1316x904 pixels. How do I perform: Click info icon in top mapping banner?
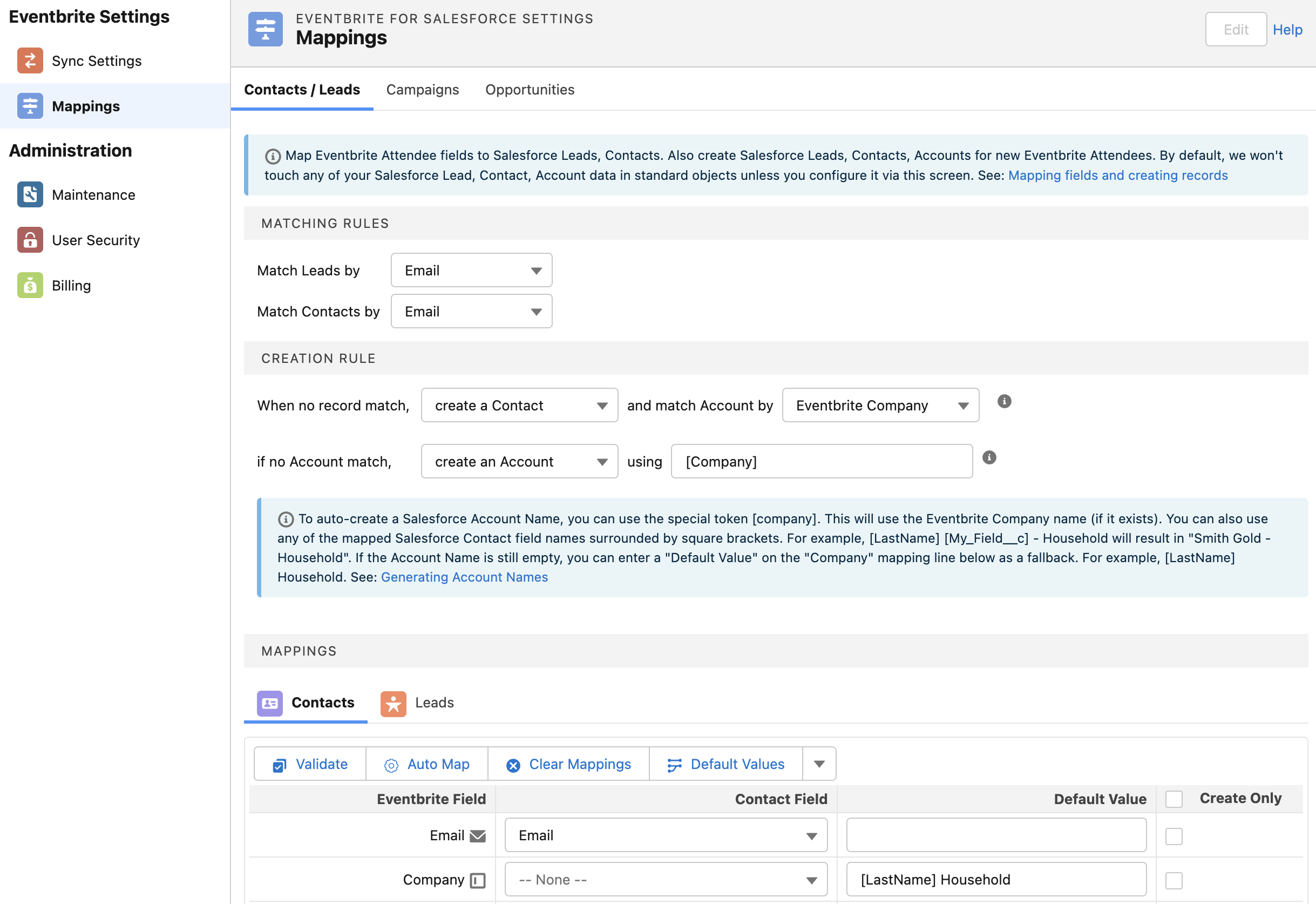click(273, 156)
